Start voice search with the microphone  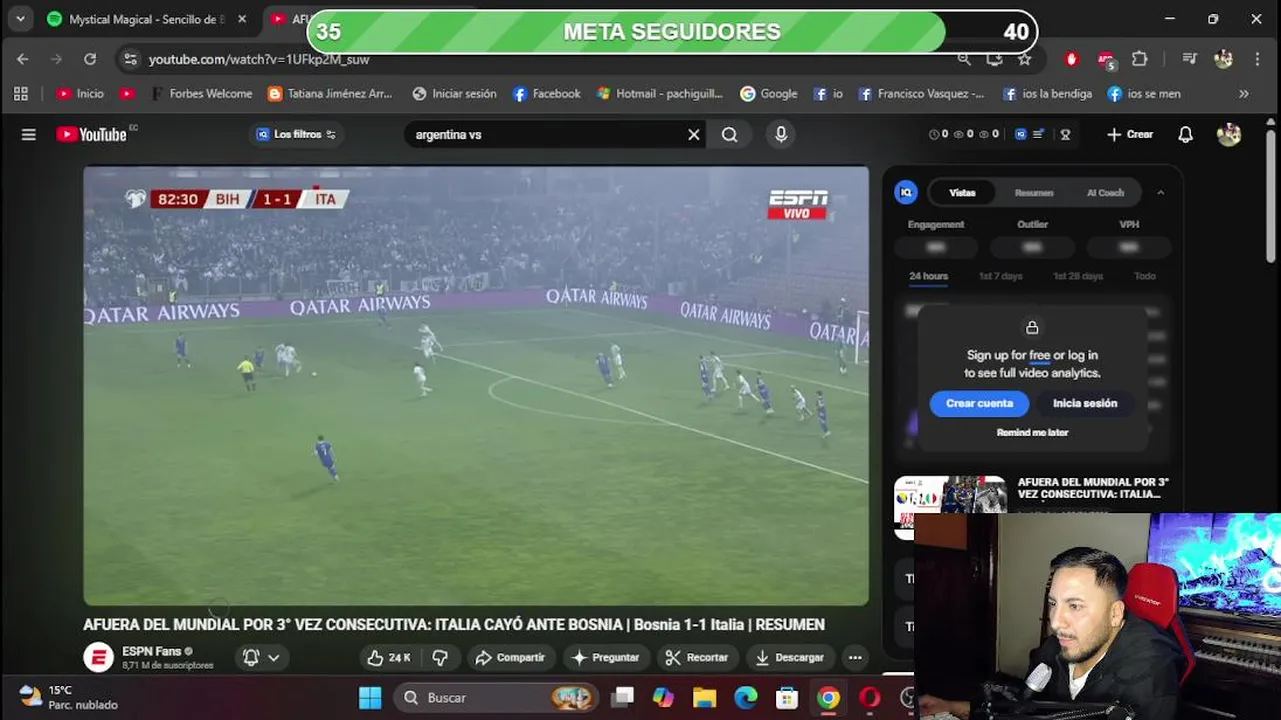click(781, 134)
